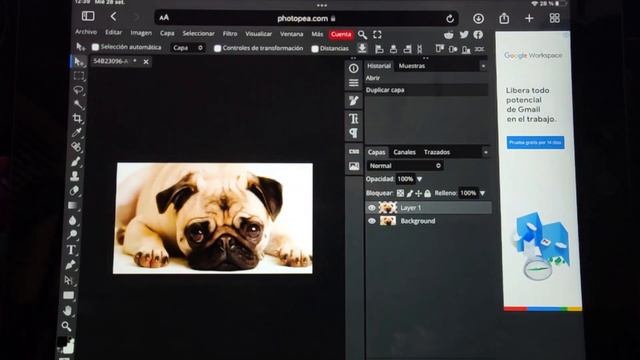This screenshot has width=640, height=360.
Task: Open the Paragraph panel icon
Action: [x=353, y=133]
